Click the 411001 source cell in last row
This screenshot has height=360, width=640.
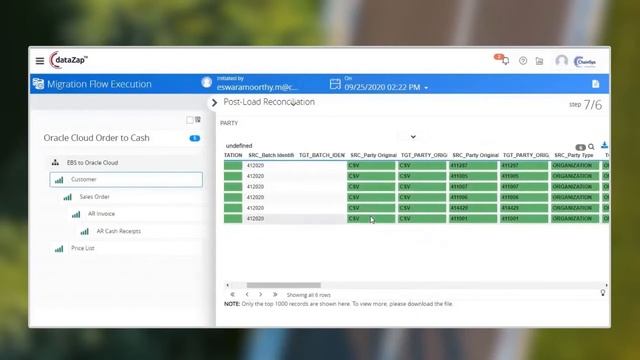tap(473, 218)
